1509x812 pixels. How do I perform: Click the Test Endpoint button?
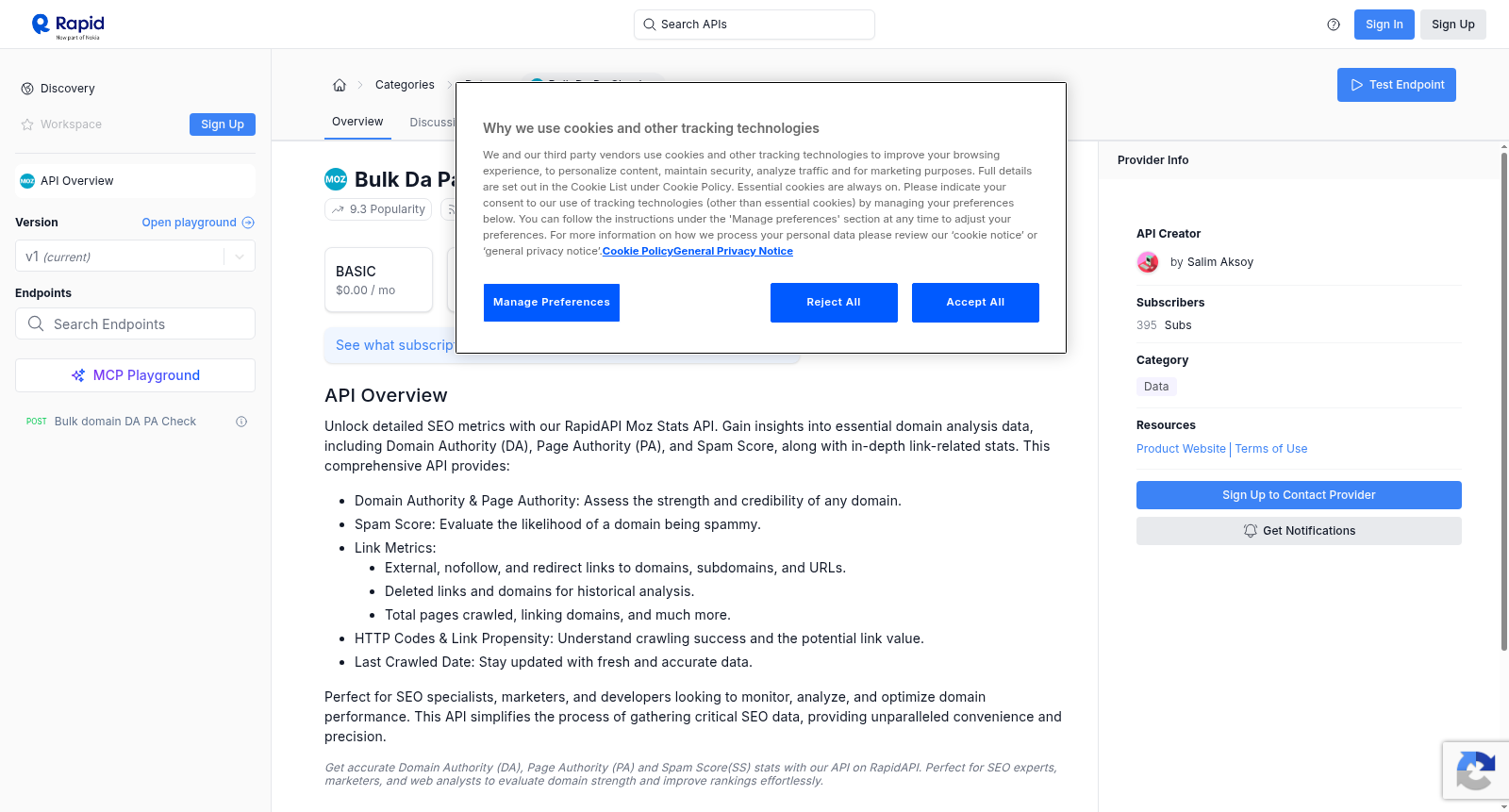click(1396, 85)
